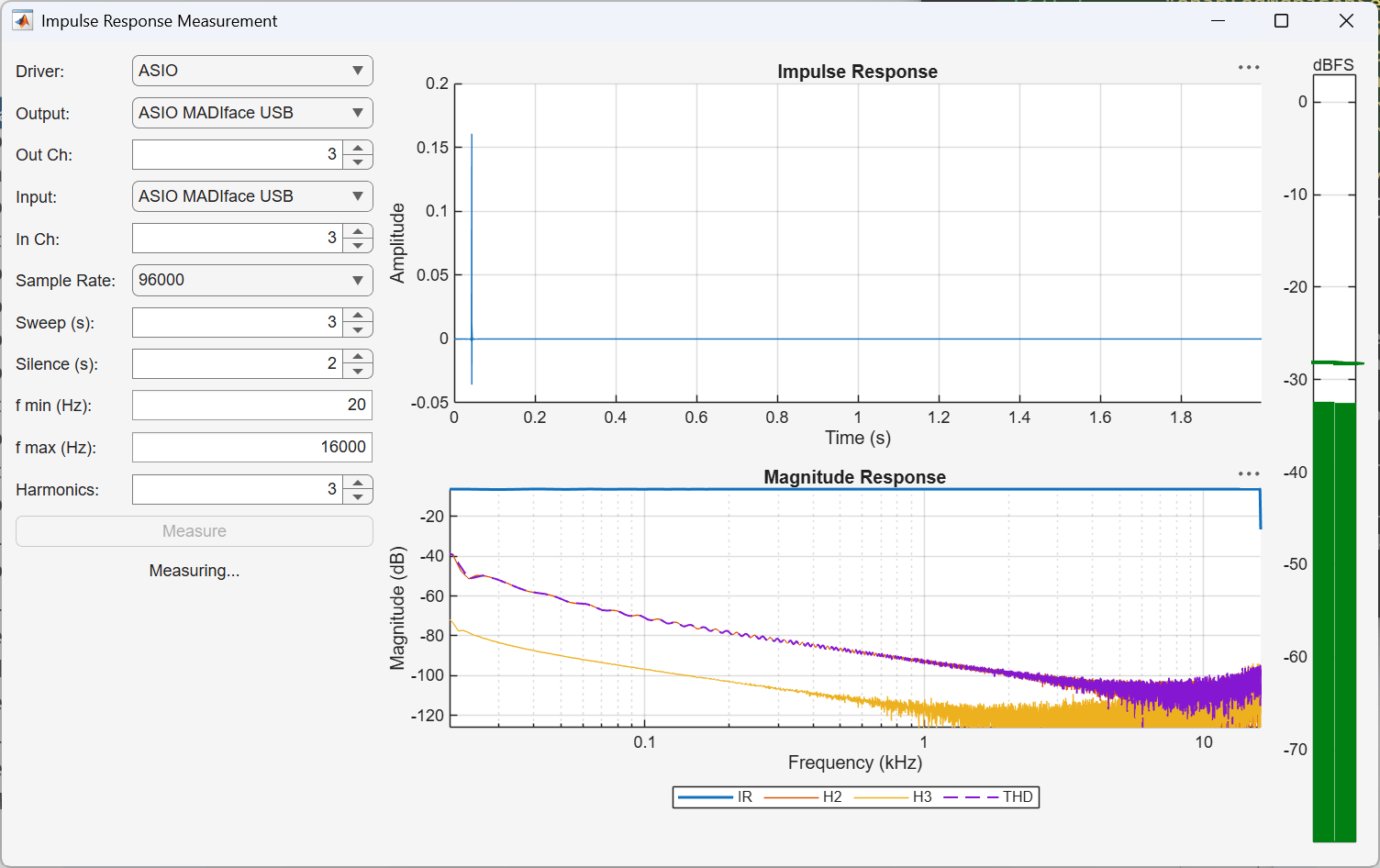Click the dBFS label above meter
The width and height of the screenshot is (1380, 868).
(x=1333, y=65)
